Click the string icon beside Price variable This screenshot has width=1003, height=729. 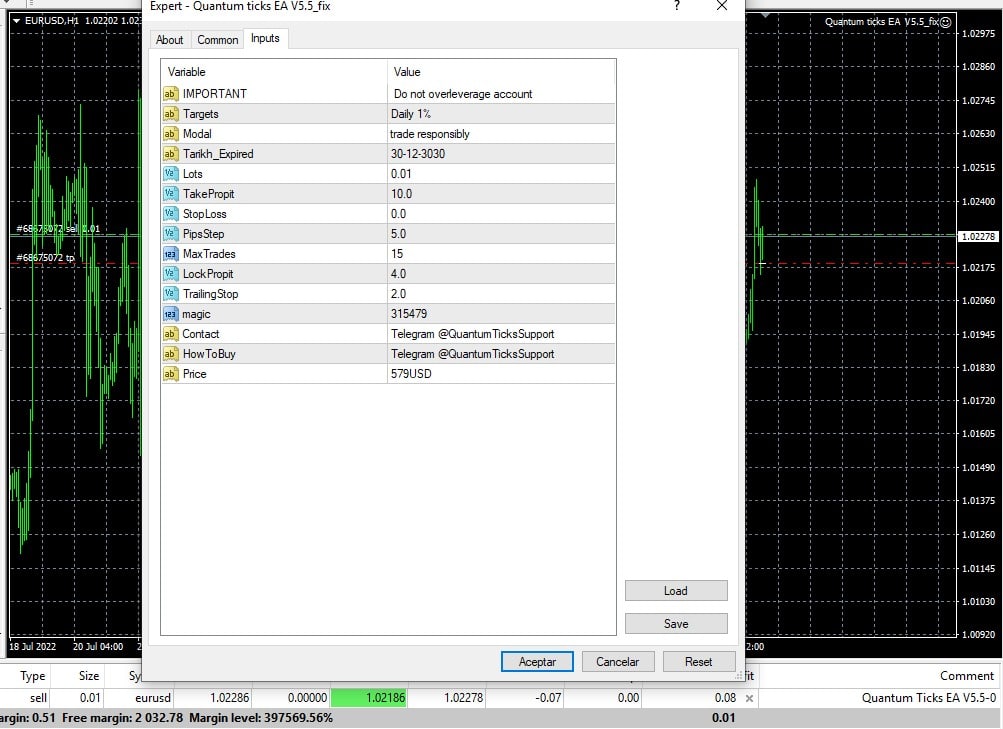(170, 374)
